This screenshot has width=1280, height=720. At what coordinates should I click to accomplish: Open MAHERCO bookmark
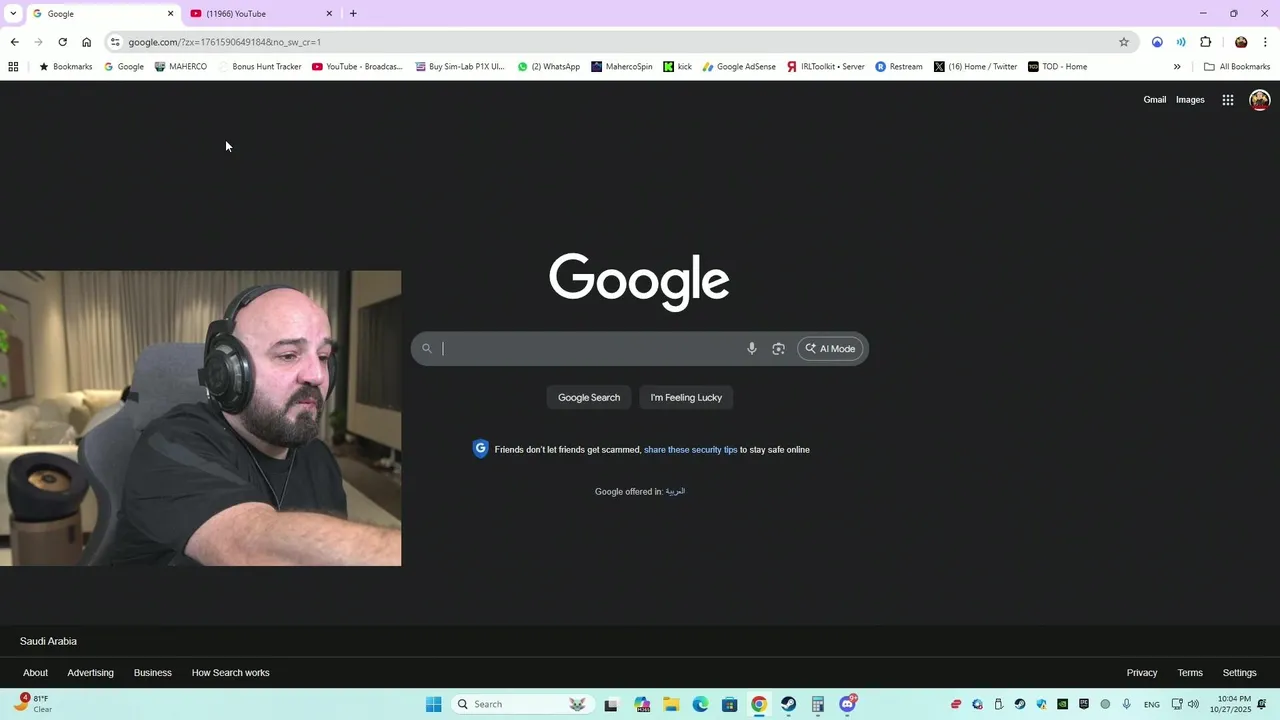point(180,67)
